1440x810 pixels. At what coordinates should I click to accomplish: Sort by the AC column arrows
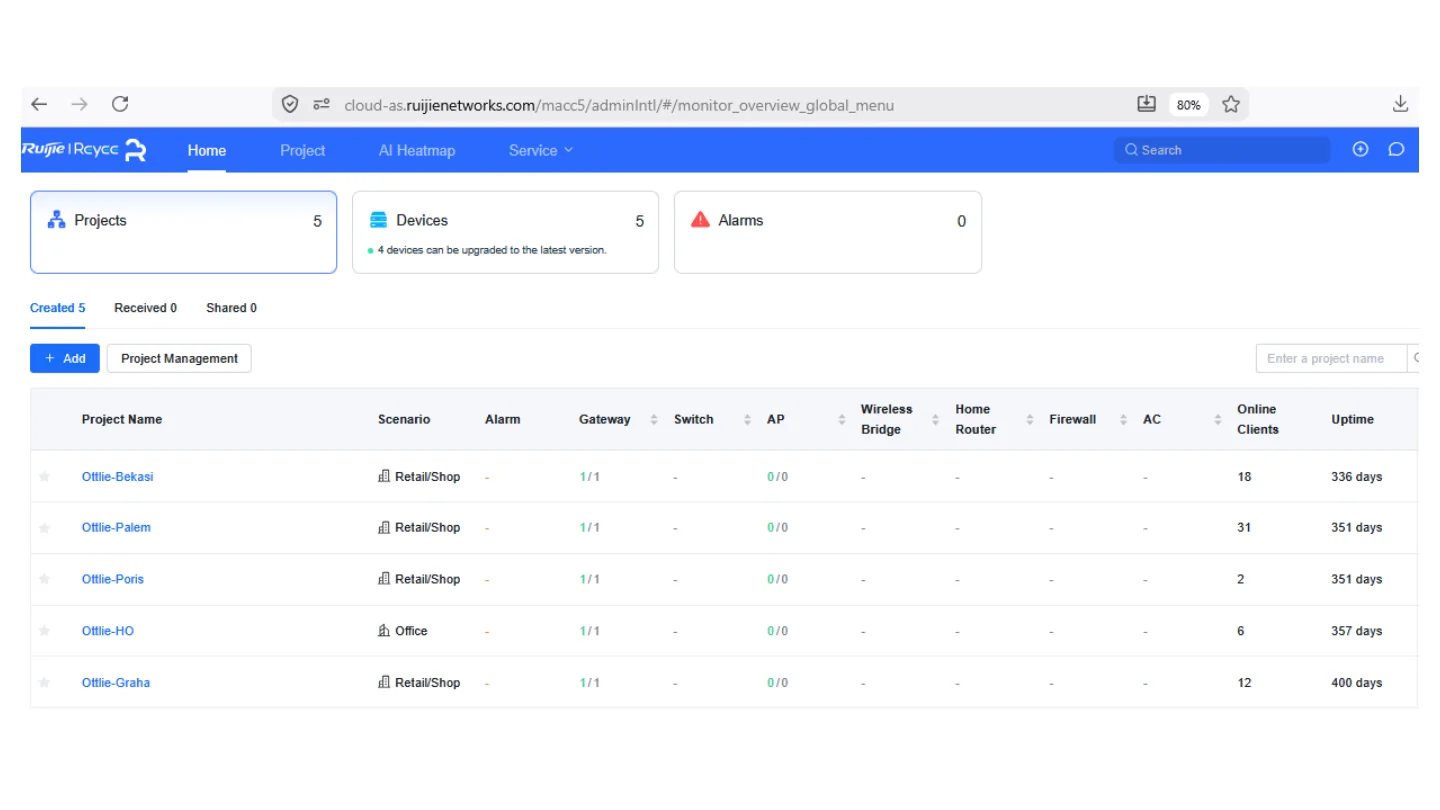[1217, 420]
